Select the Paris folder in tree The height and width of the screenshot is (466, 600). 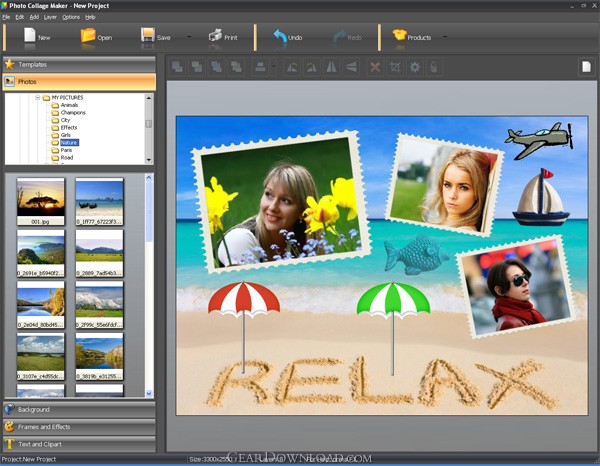tap(66, 150)
